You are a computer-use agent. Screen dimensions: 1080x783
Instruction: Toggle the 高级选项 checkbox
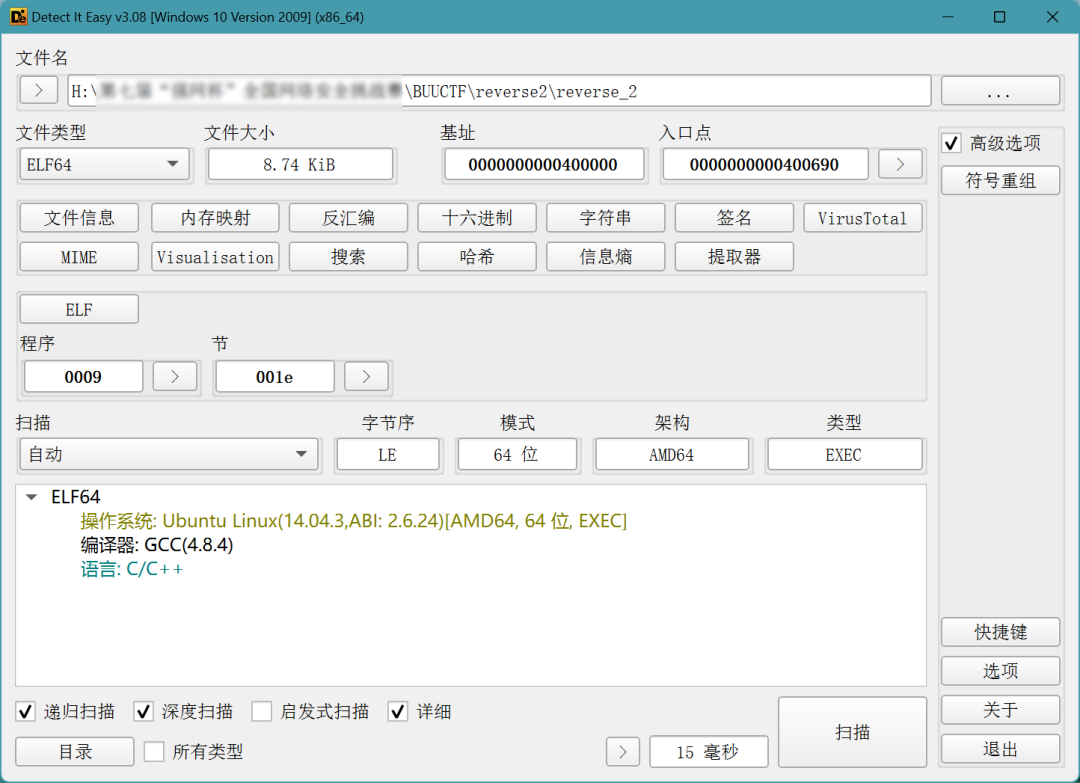click(952, 143)
